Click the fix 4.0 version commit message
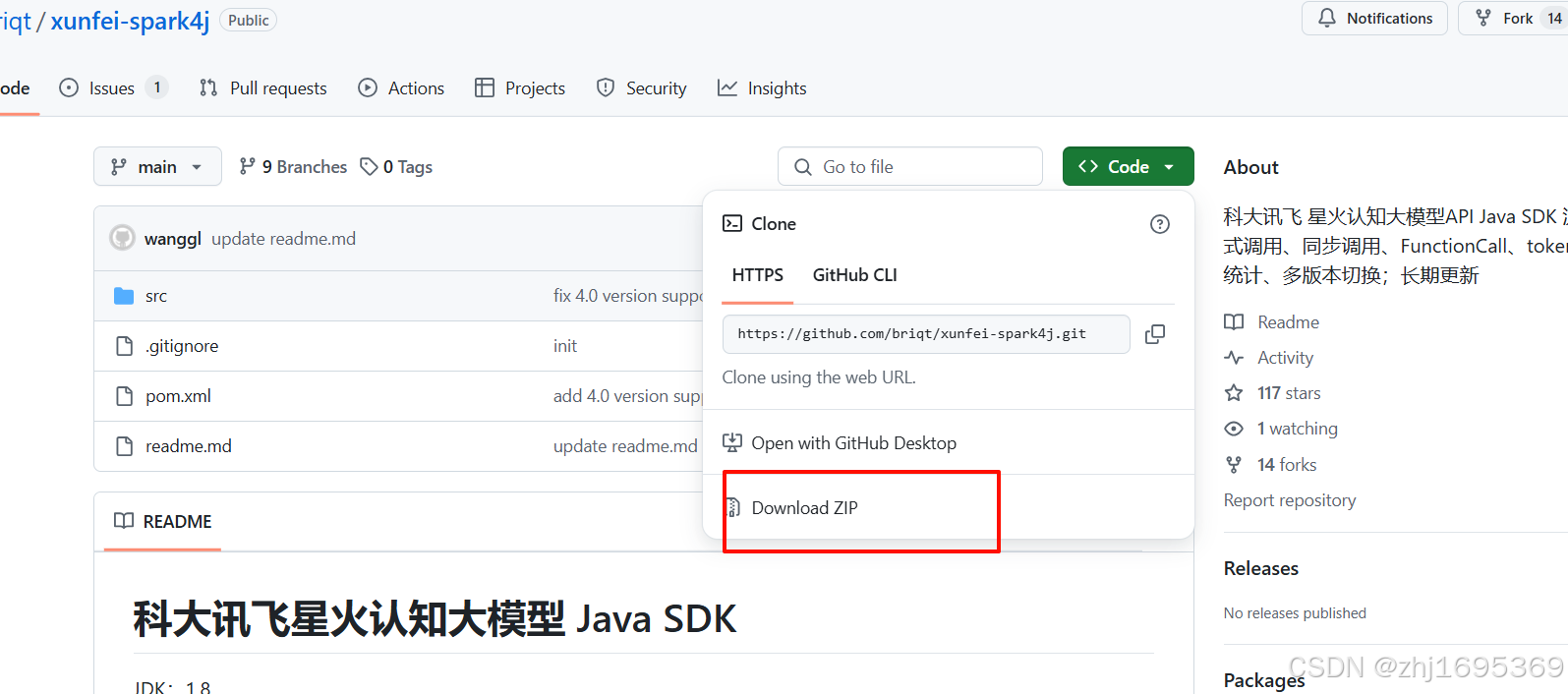The width and height of the screenshot is (1568, 694). pyautogui.click(x=628, y=296)
